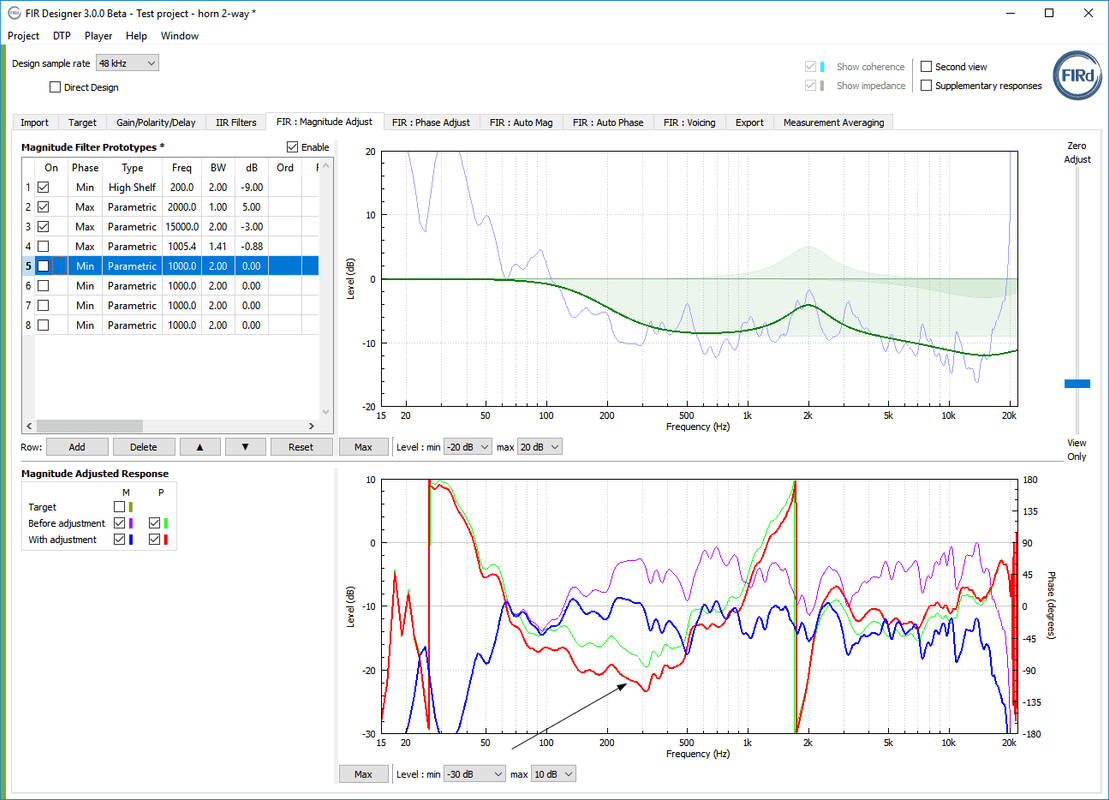Enable the Second view option

tap(925, 66)
